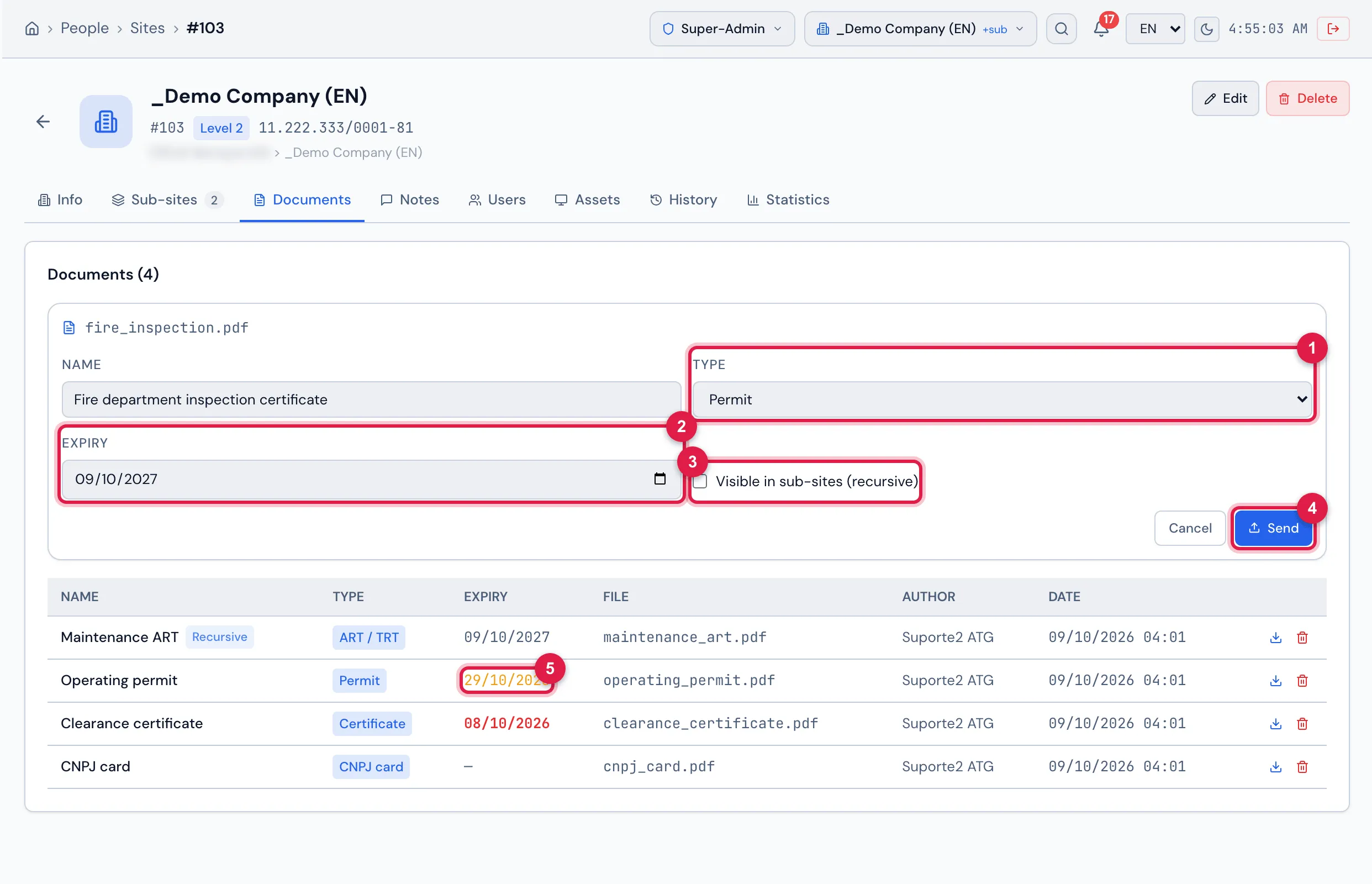Follow the People breadcrumb link

tap(85, 28)
